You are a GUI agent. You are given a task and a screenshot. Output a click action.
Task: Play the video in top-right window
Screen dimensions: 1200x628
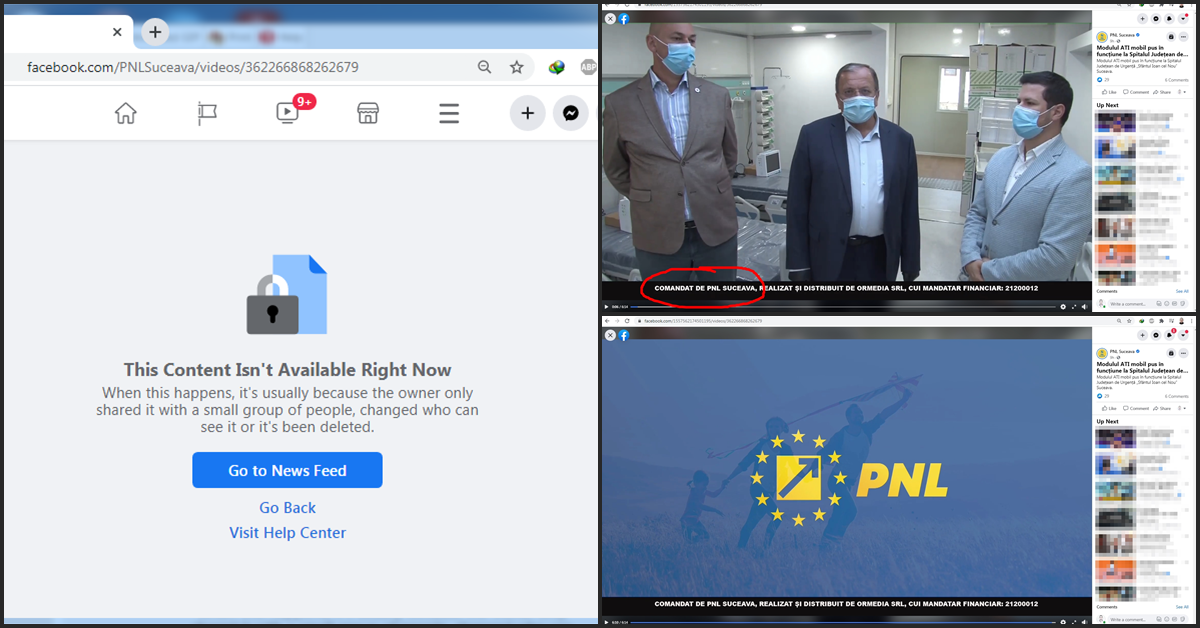click(606, 307)
